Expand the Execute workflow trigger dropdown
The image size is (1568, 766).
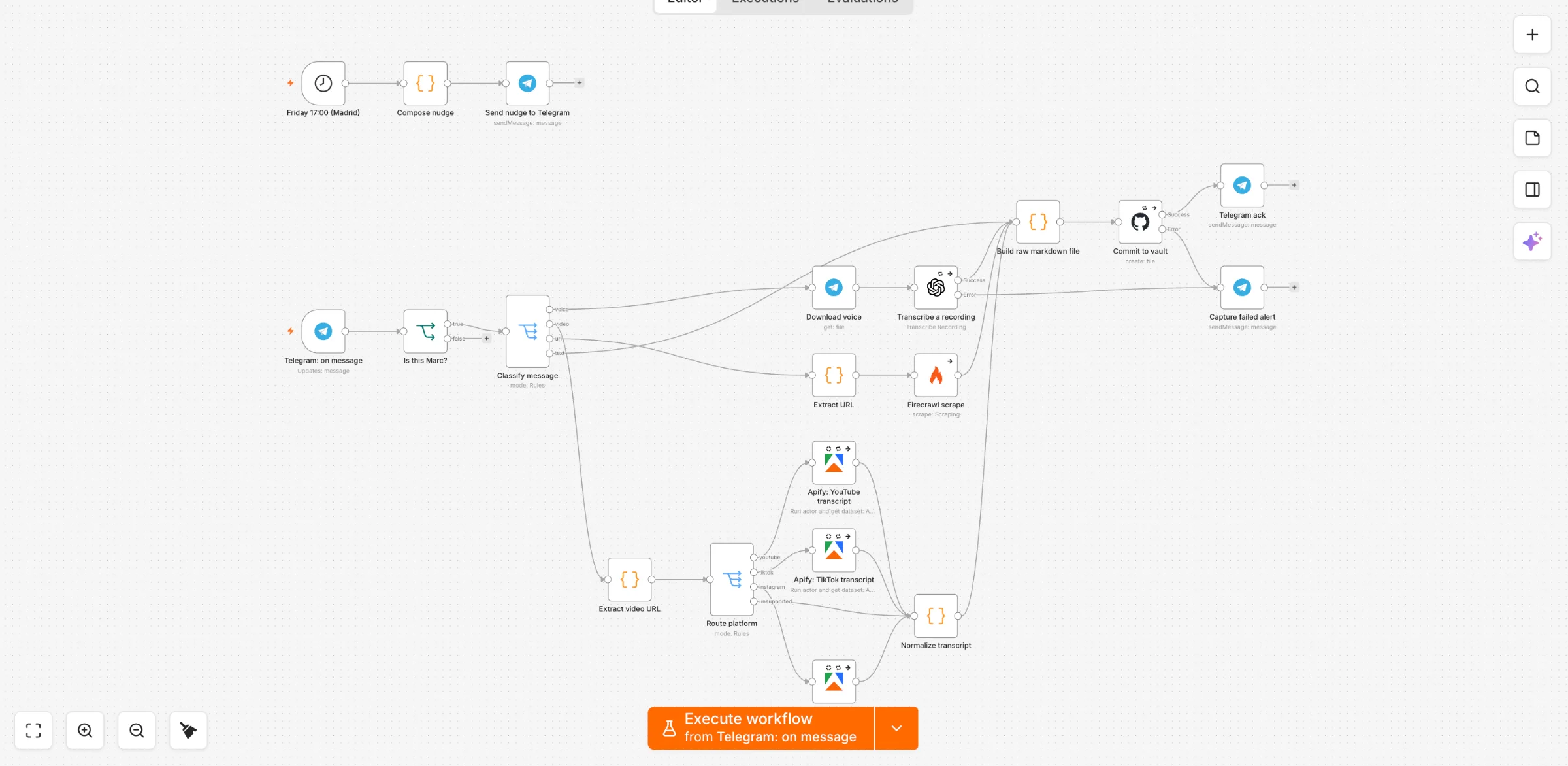click(896, 728)
